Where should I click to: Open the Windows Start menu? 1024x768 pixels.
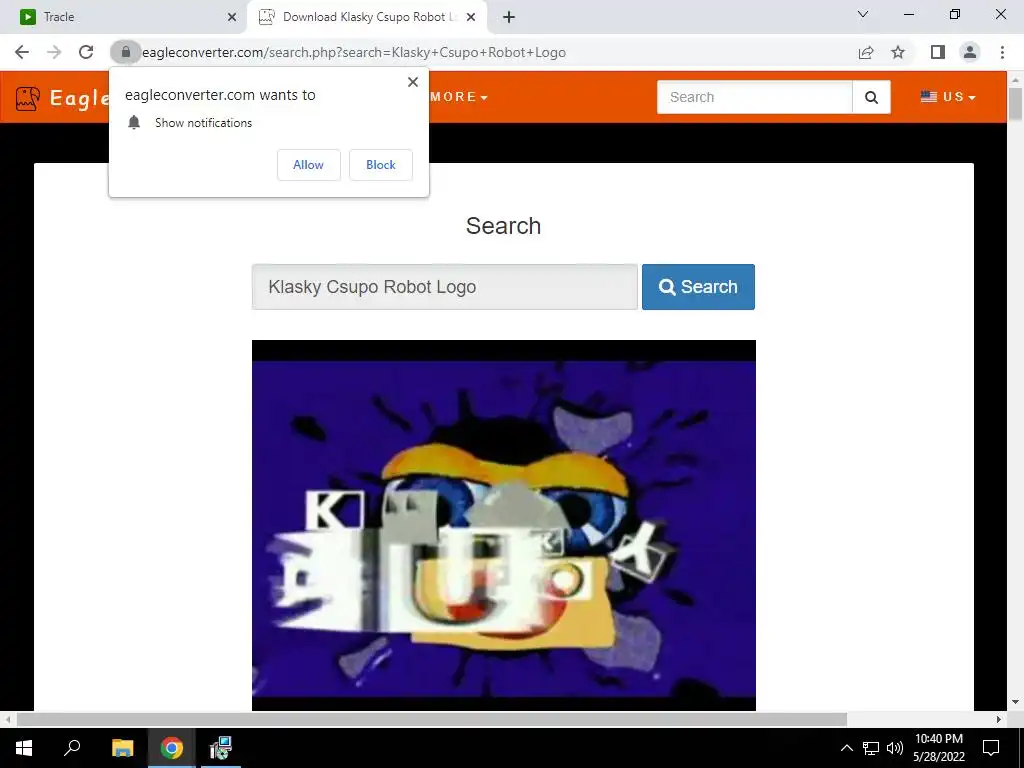pyautogui.click(x=24, y=748)
